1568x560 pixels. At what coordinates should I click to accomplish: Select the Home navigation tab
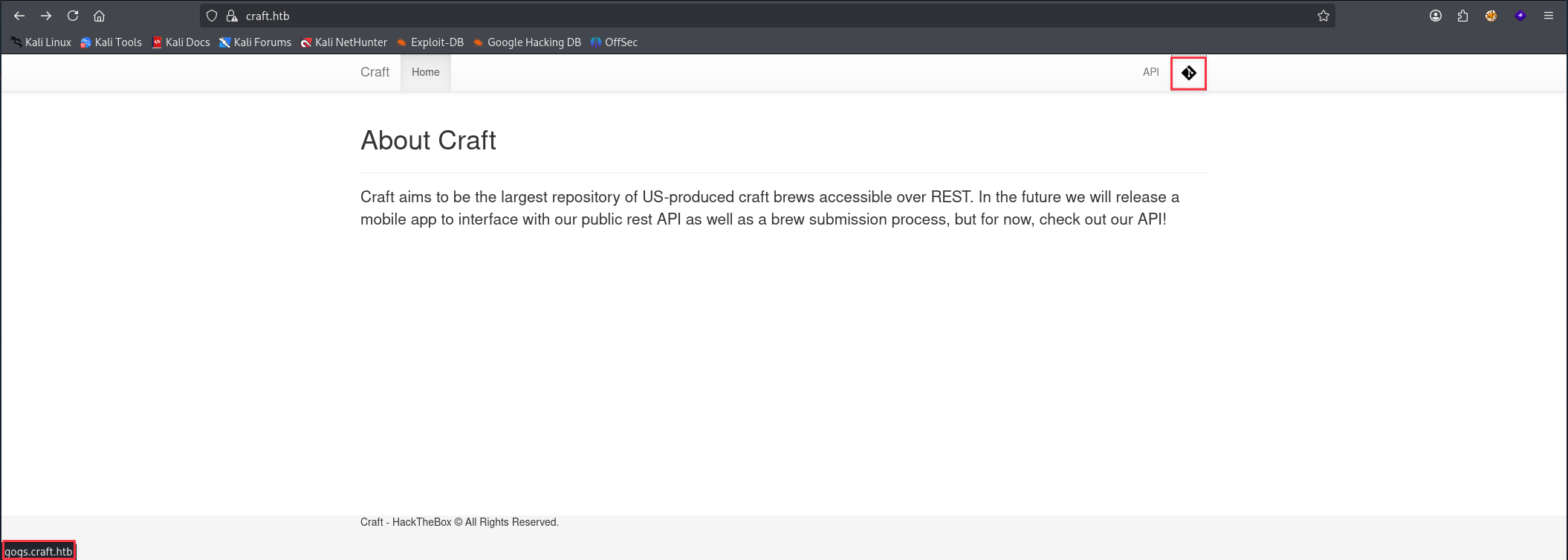click(x=426, y=72)
